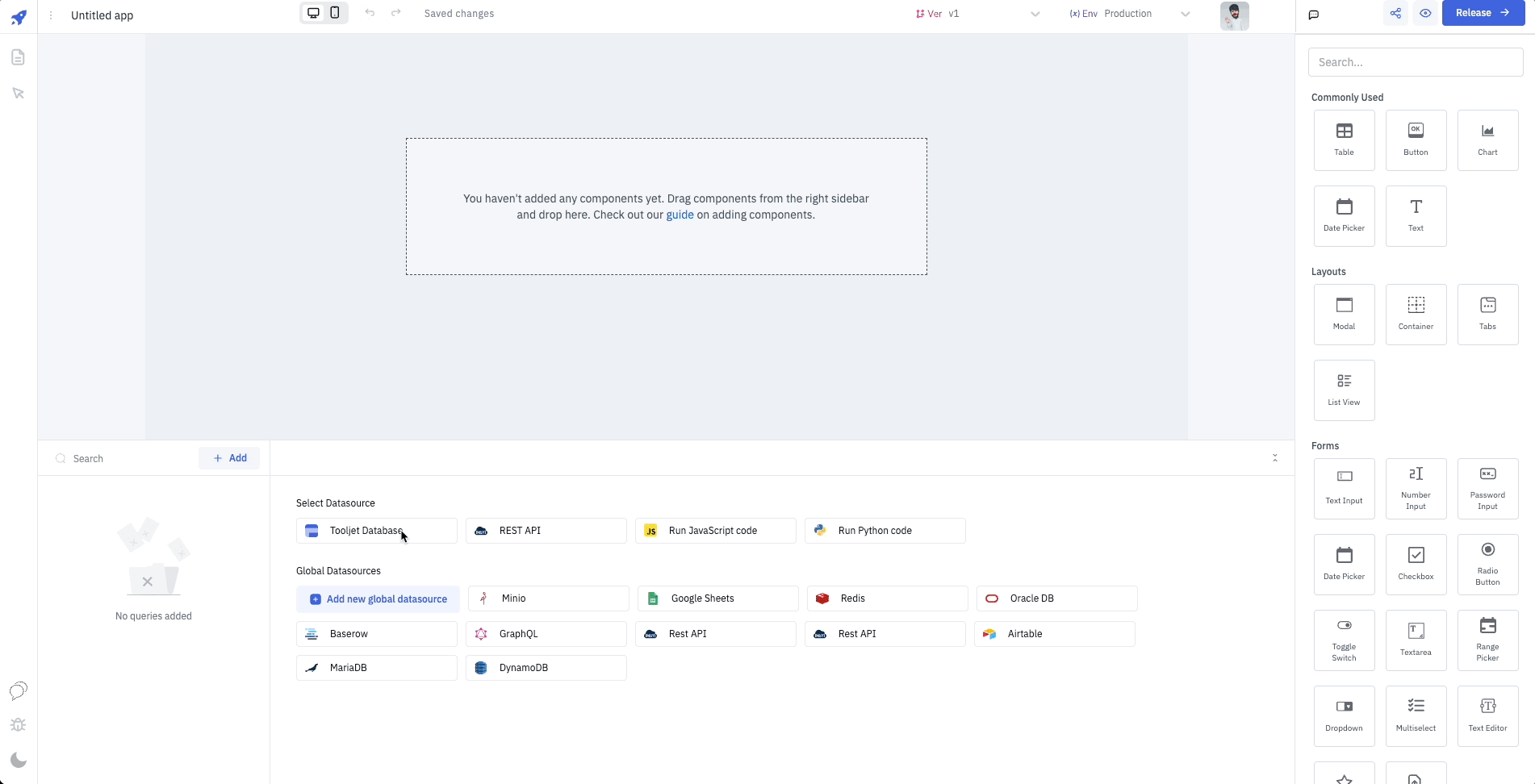Click the ToolJet rocket logo
Viewport: 1535px width, 784px height.
click(19, 17)
